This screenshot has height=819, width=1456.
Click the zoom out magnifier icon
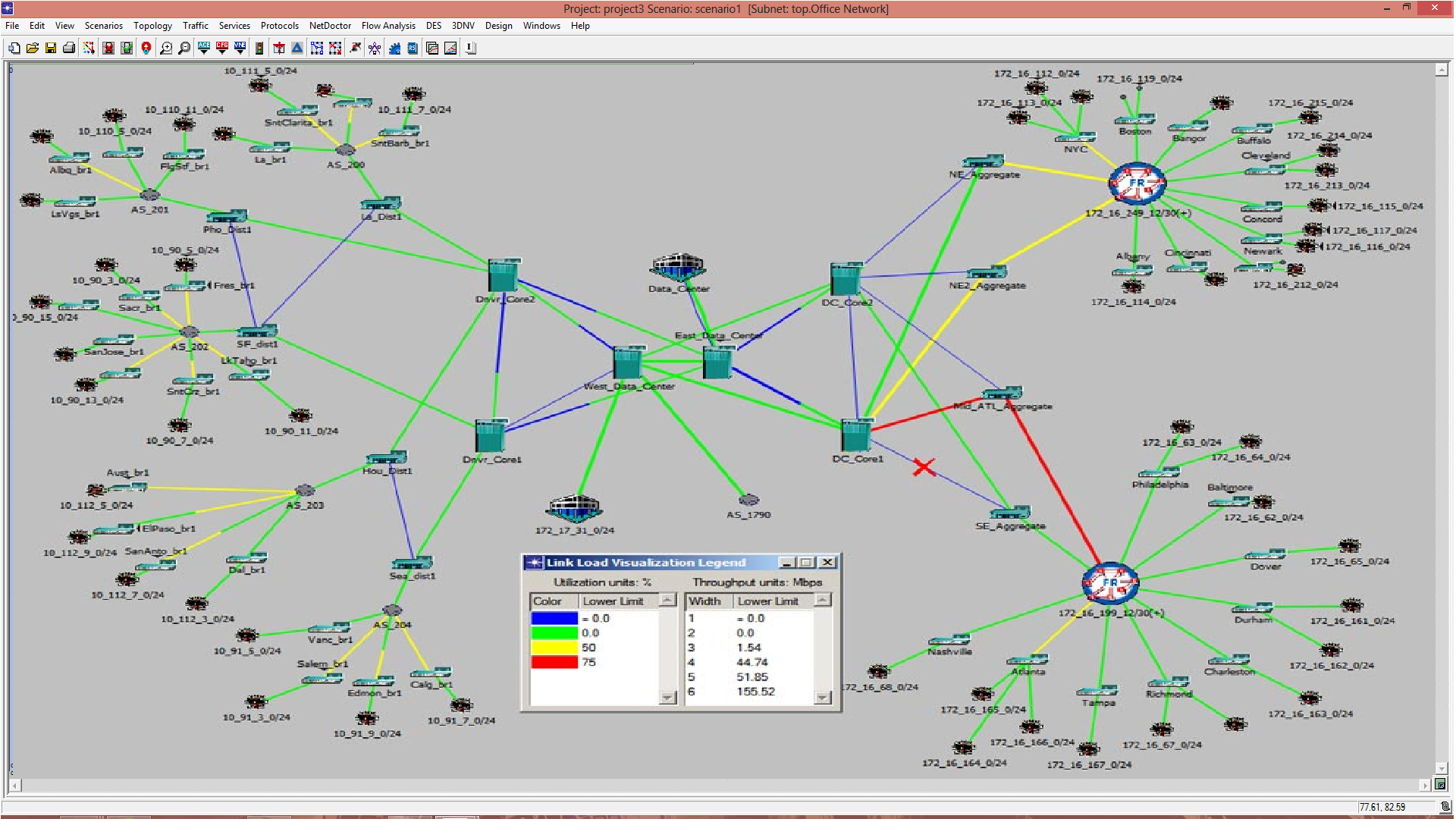184,48
